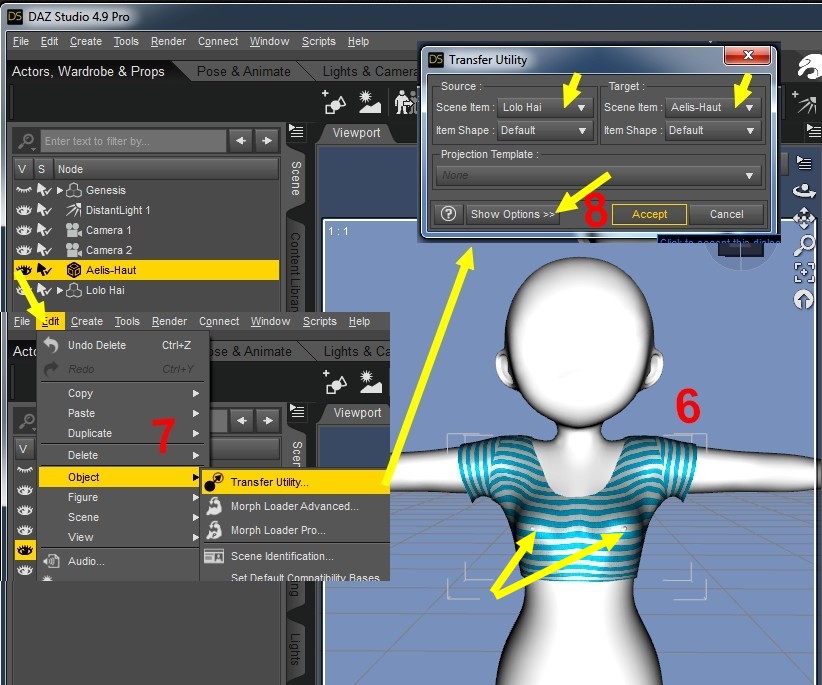Click the Transfer Utility menu entry icon
This screenshot has height=685, width=822.
point(214,482)
